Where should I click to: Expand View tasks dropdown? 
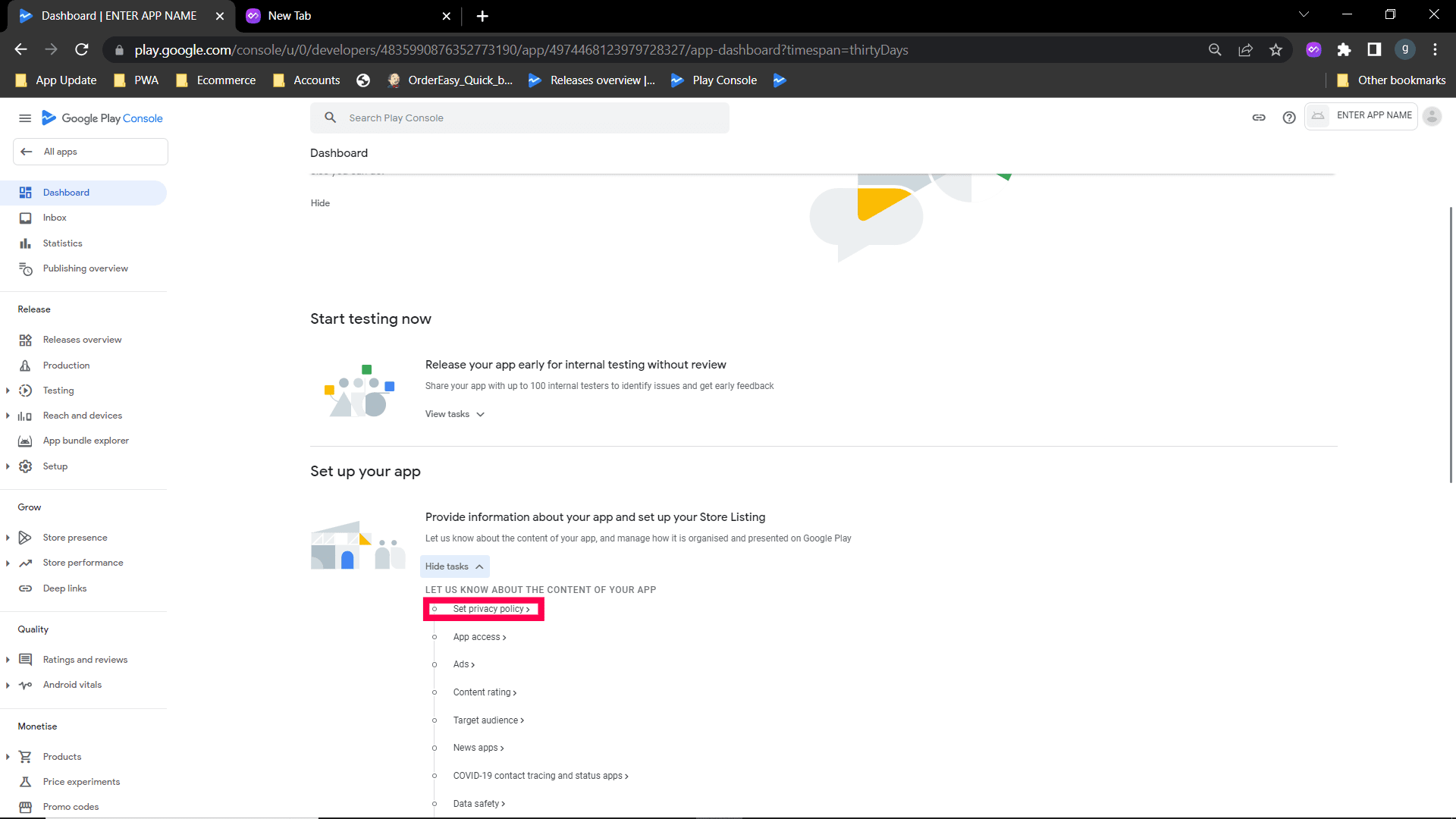[454, 414]
